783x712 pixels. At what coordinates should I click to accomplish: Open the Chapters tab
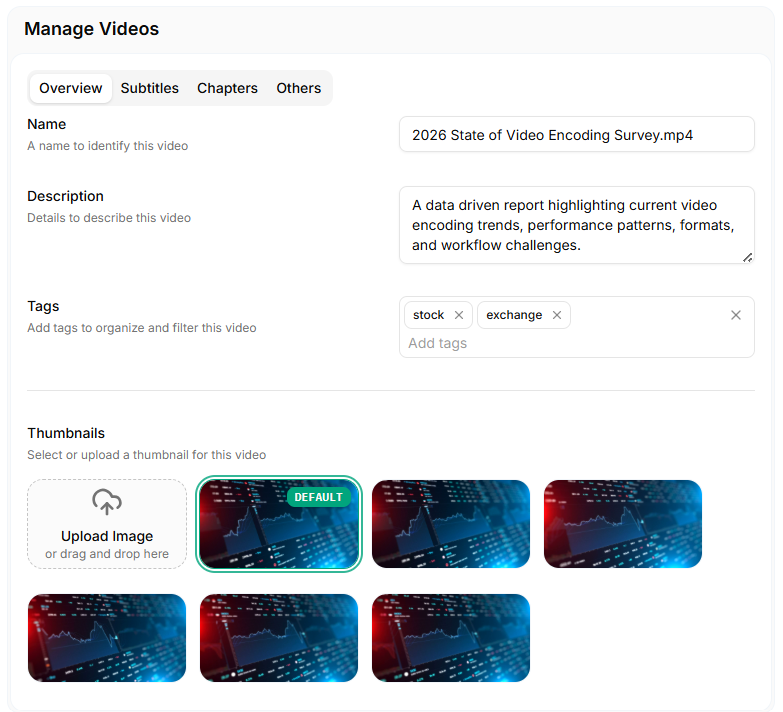coord(227,88)
